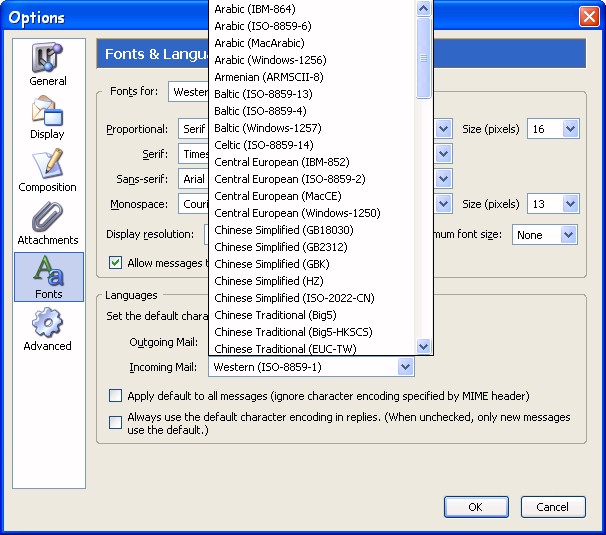Select the Fonts options panel
The width and height of the screenshot is (606, 535).
(x=49, y=277)
